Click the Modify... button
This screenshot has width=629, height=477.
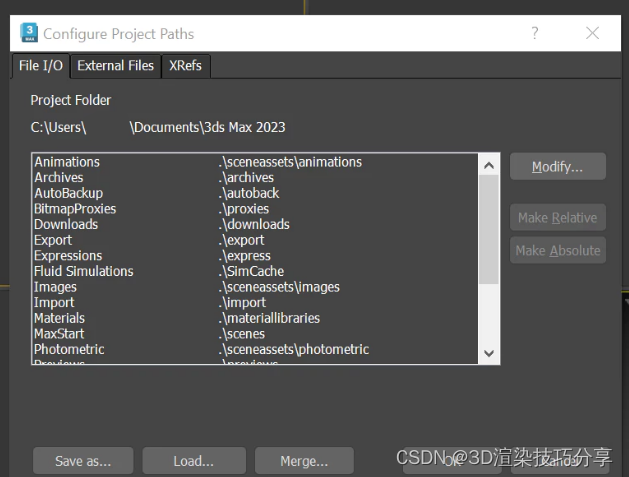tap(558, 166)
